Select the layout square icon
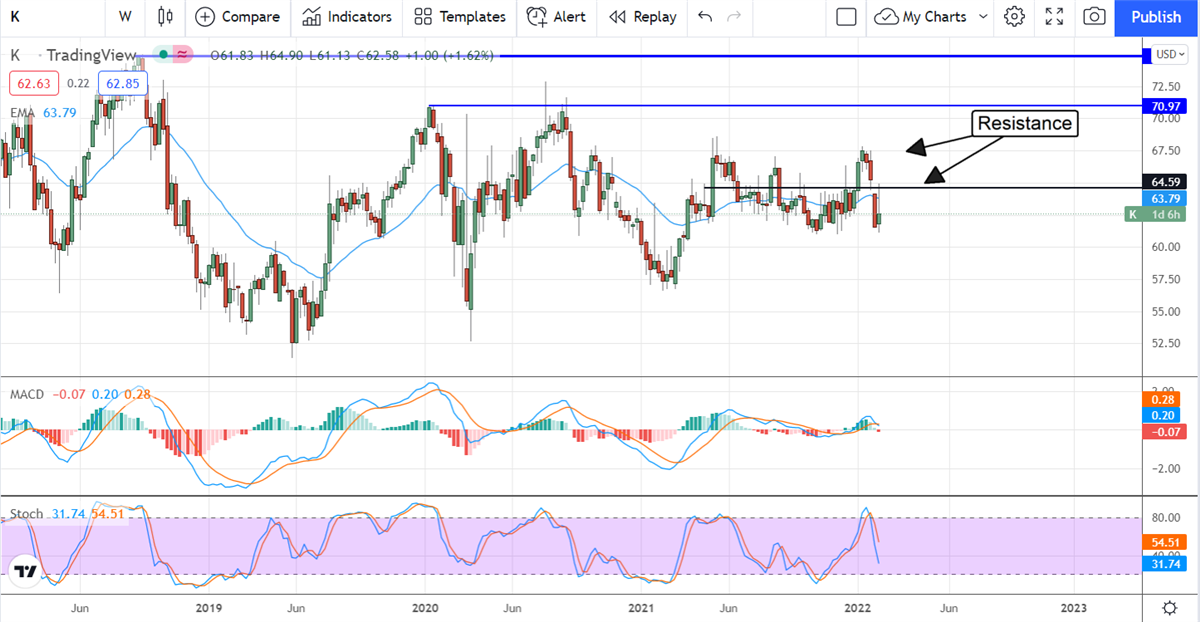Viewport: 1200px width, 622px height. point(846,17)
